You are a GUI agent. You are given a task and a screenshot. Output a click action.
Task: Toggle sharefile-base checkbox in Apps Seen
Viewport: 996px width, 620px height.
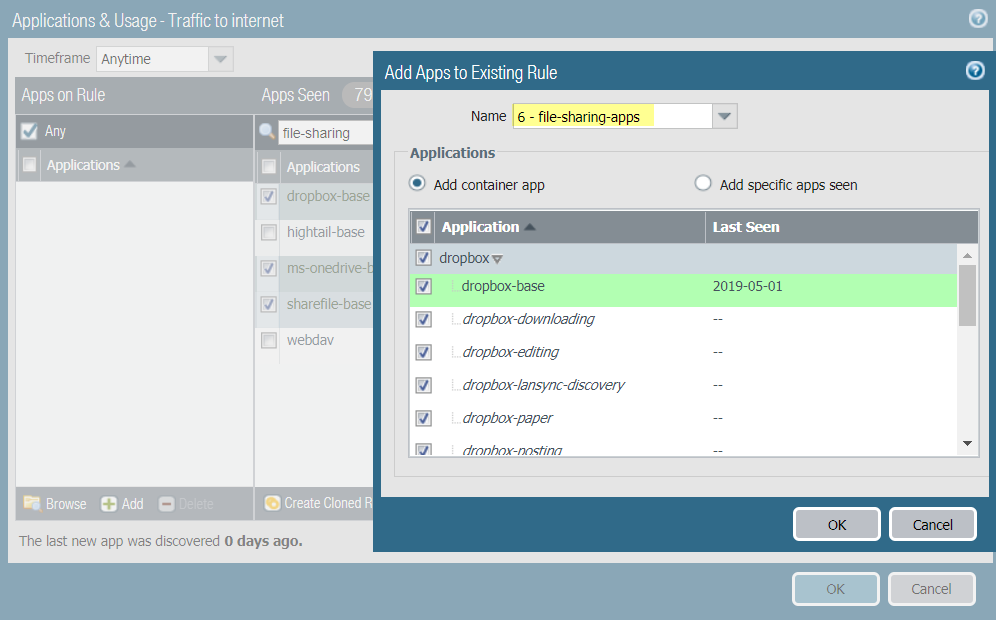click(269, 304)
